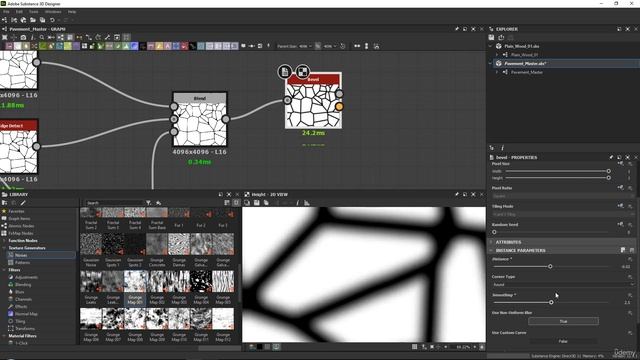Open Blending filter category
The height and width of the screenshot is (360, 640).
(x=23, y=285)
